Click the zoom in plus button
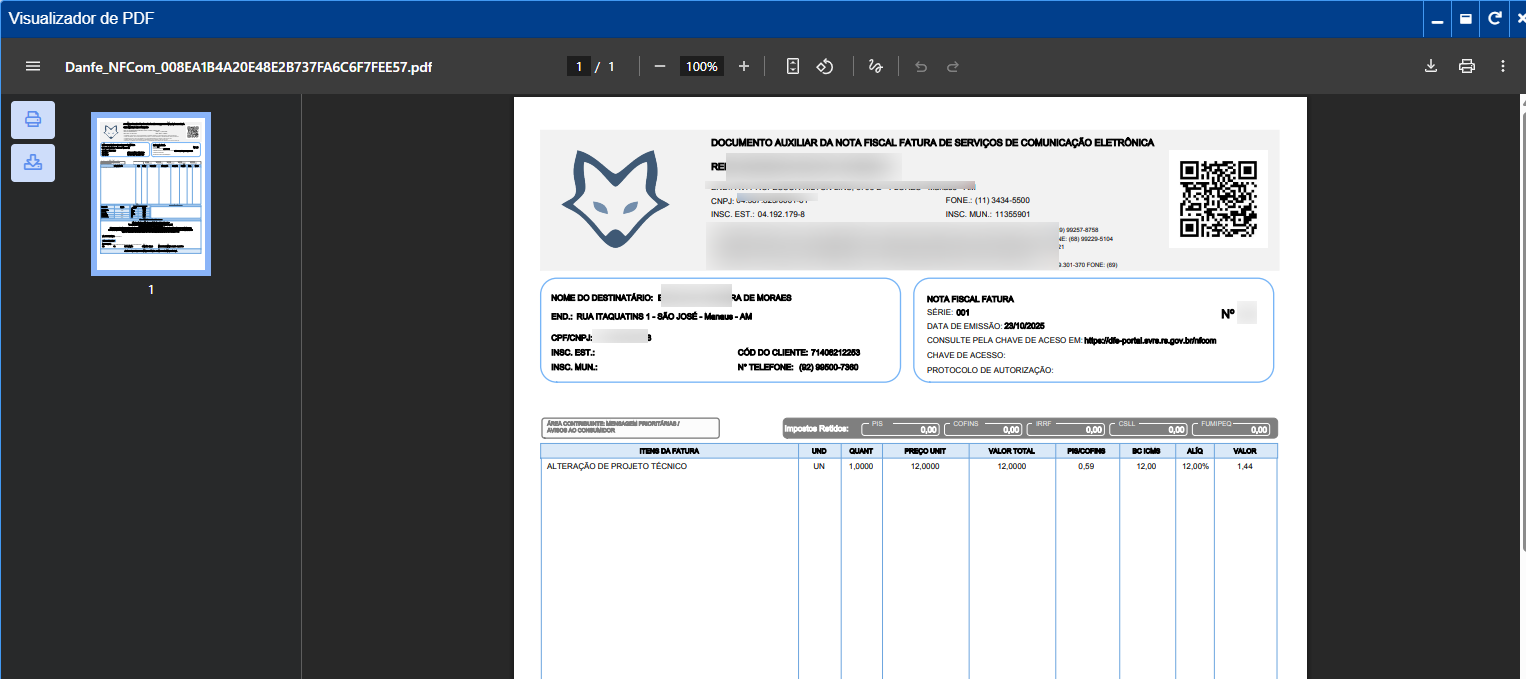The height and width of the screenshot is (679, 1526). click(744, 66)
